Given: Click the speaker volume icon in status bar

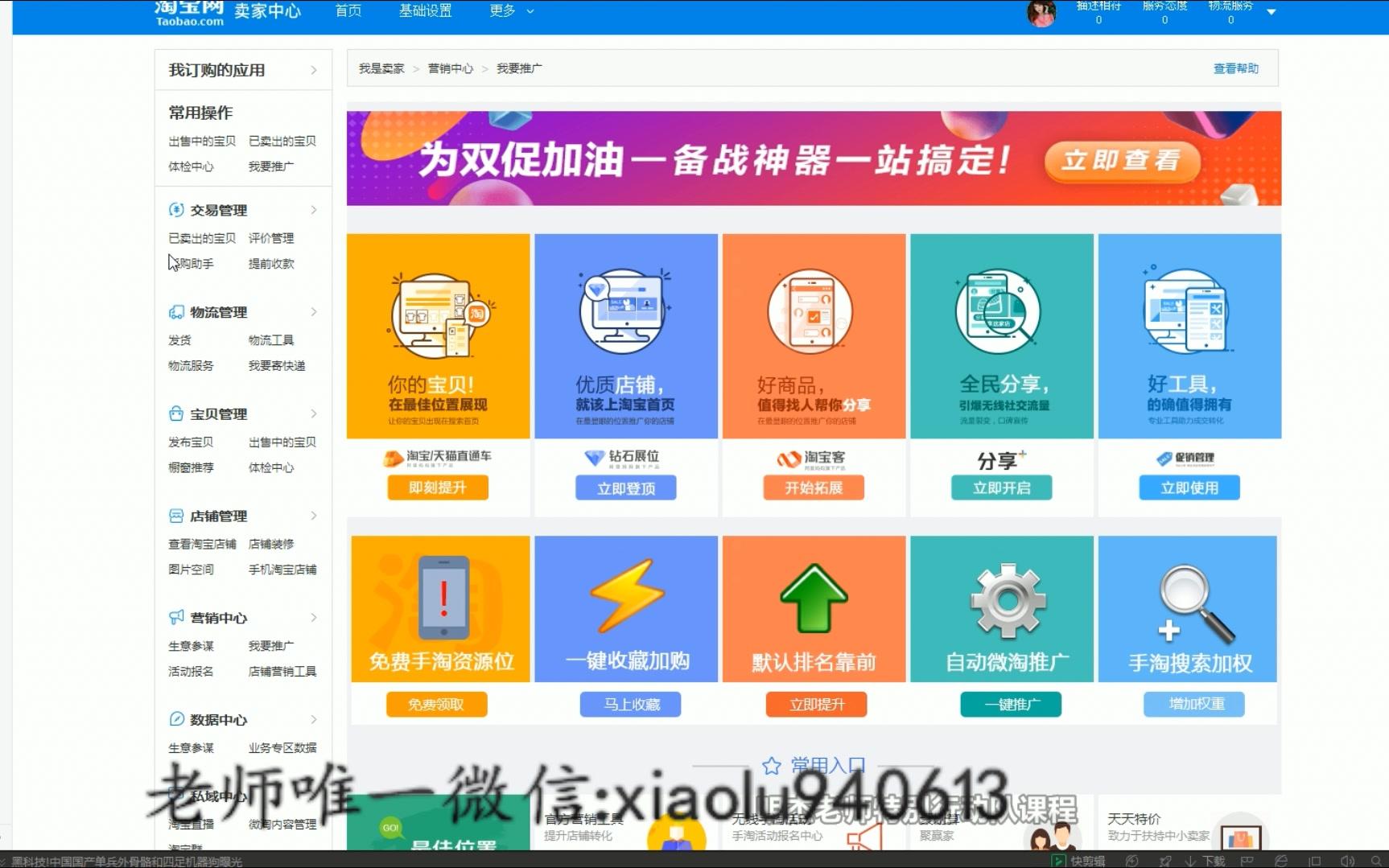Looking at the screenshot, I should pos(1348,861).
